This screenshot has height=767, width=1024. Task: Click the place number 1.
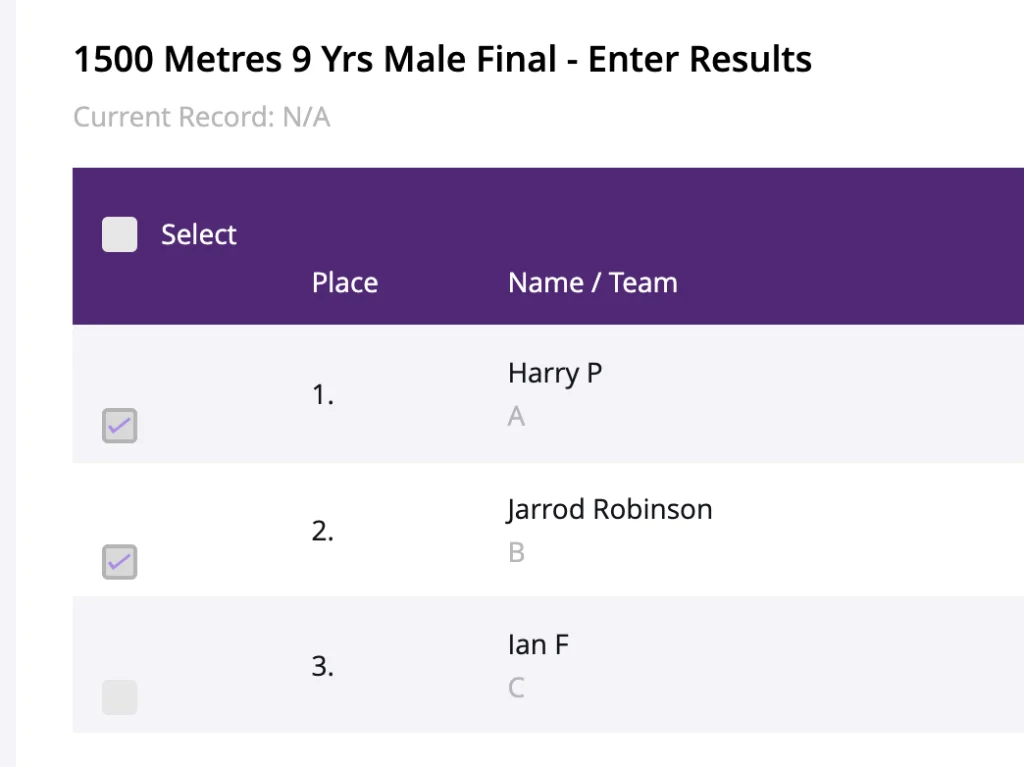(x=323, y=395)
